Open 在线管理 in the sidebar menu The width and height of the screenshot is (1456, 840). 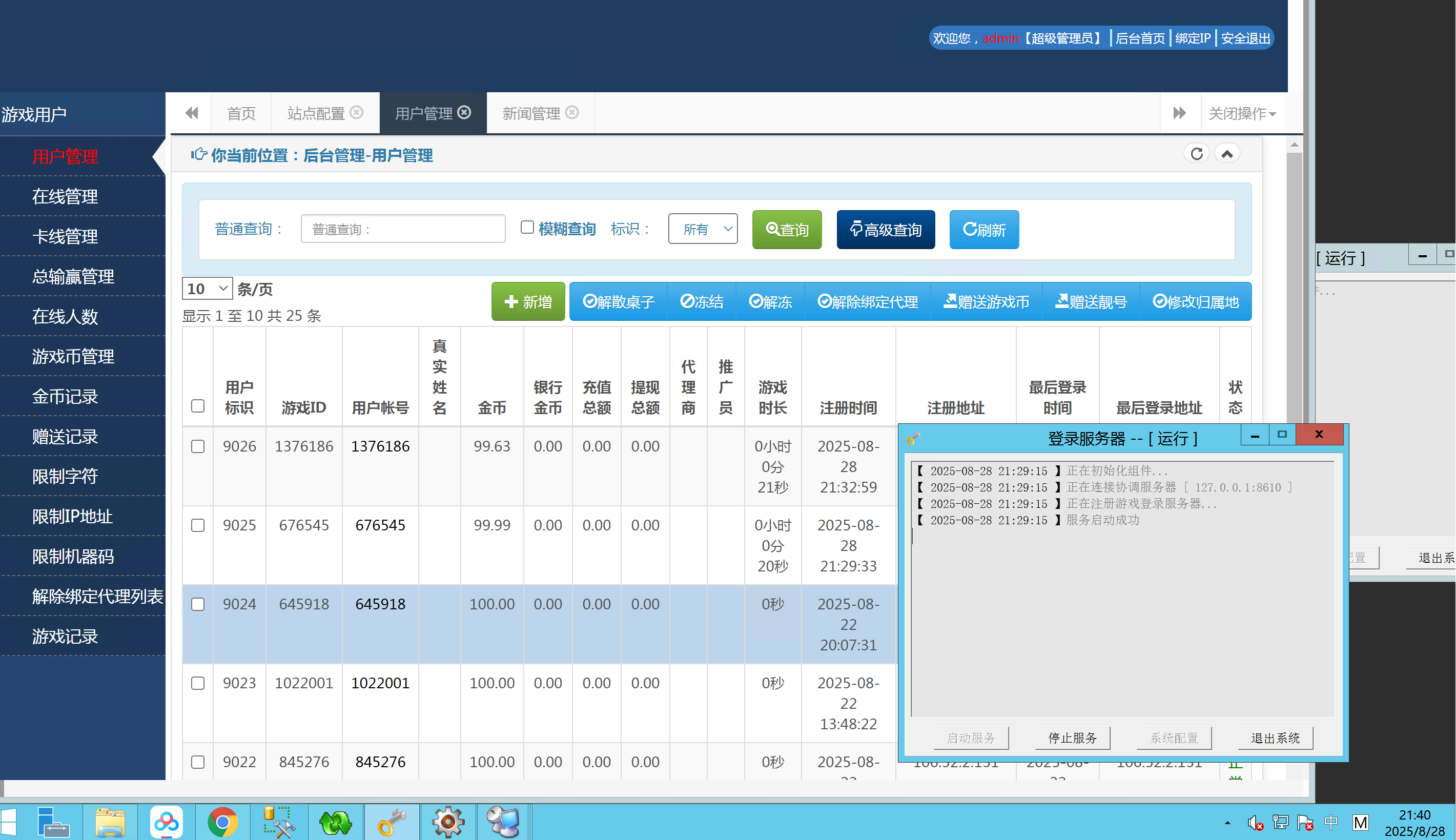pos(65,197)
